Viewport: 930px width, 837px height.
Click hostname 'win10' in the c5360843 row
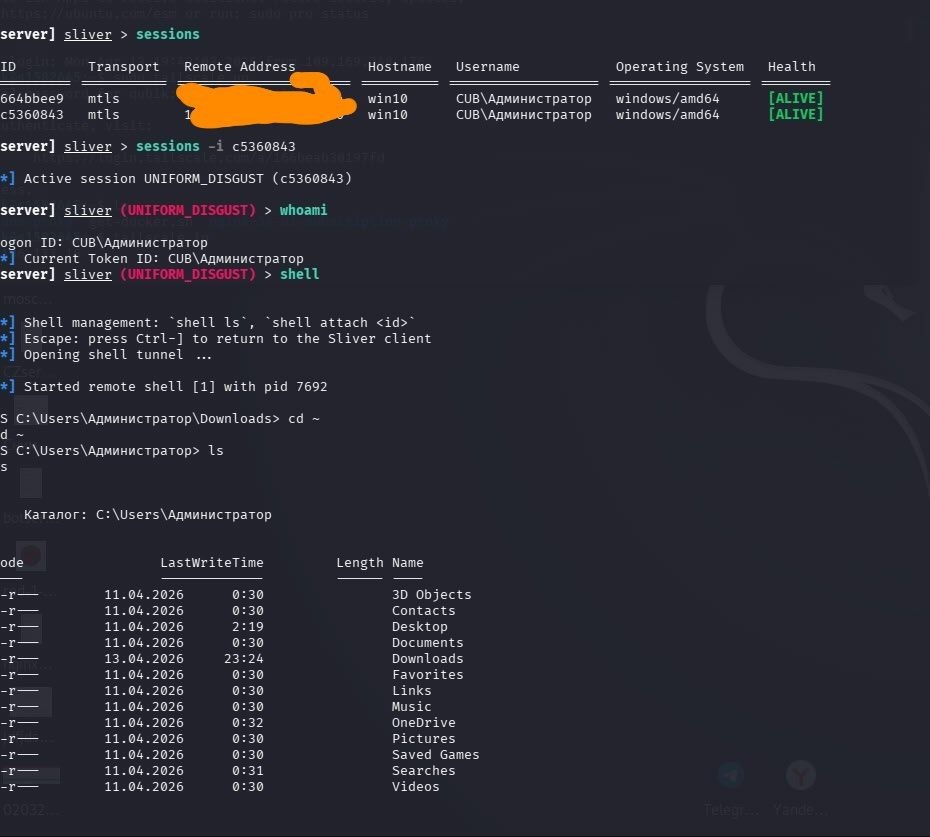pos(388,114)
